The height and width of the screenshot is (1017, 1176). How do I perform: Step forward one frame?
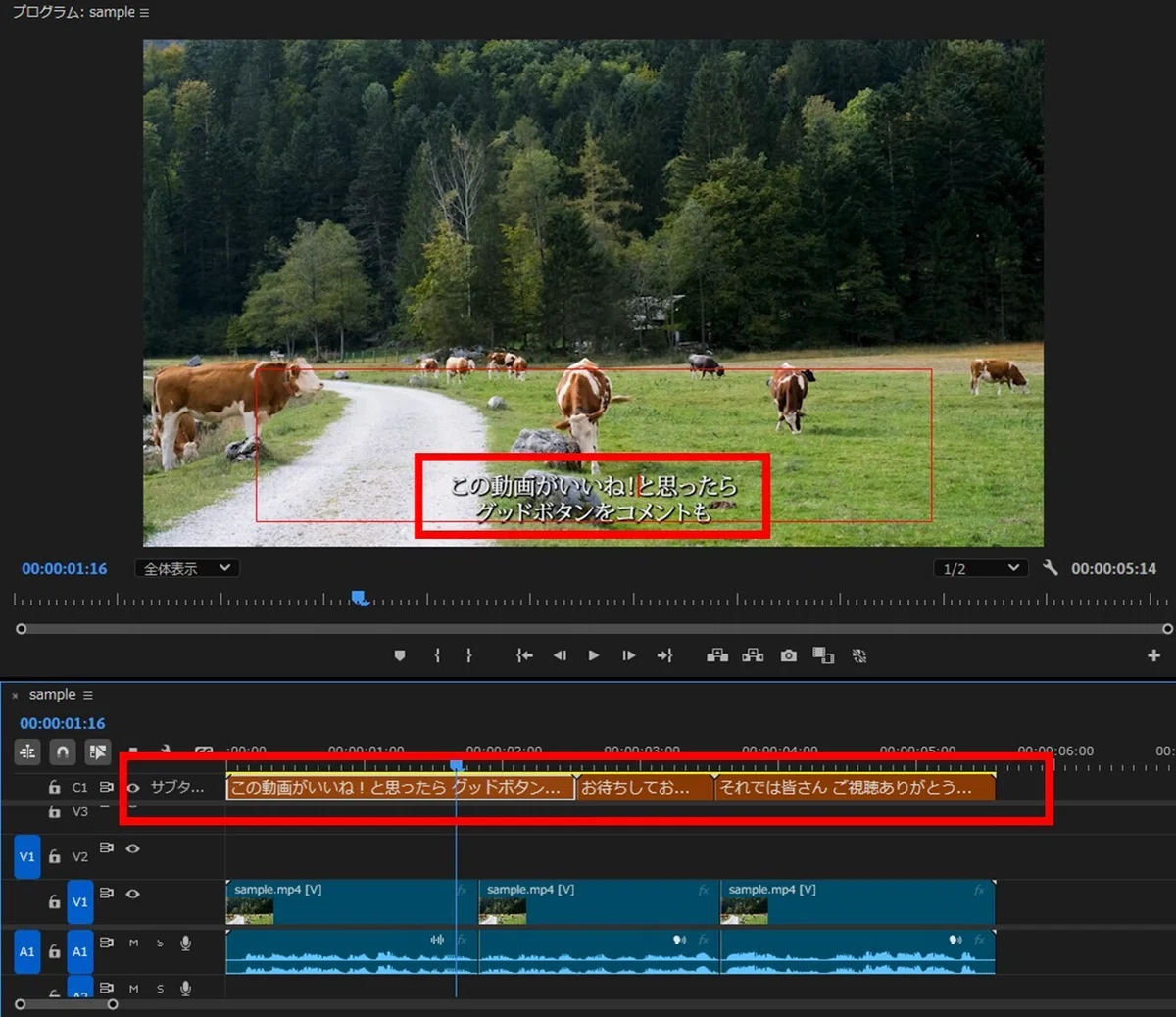629,655
